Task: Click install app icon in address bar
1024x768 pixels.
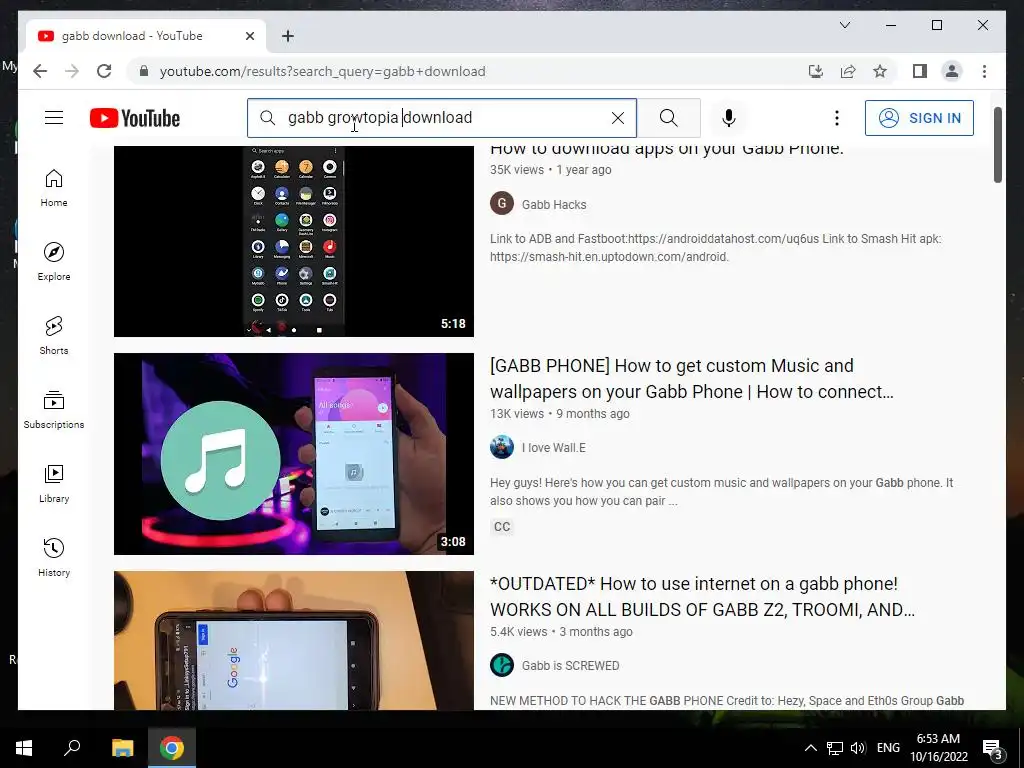Action: [816, 71]
